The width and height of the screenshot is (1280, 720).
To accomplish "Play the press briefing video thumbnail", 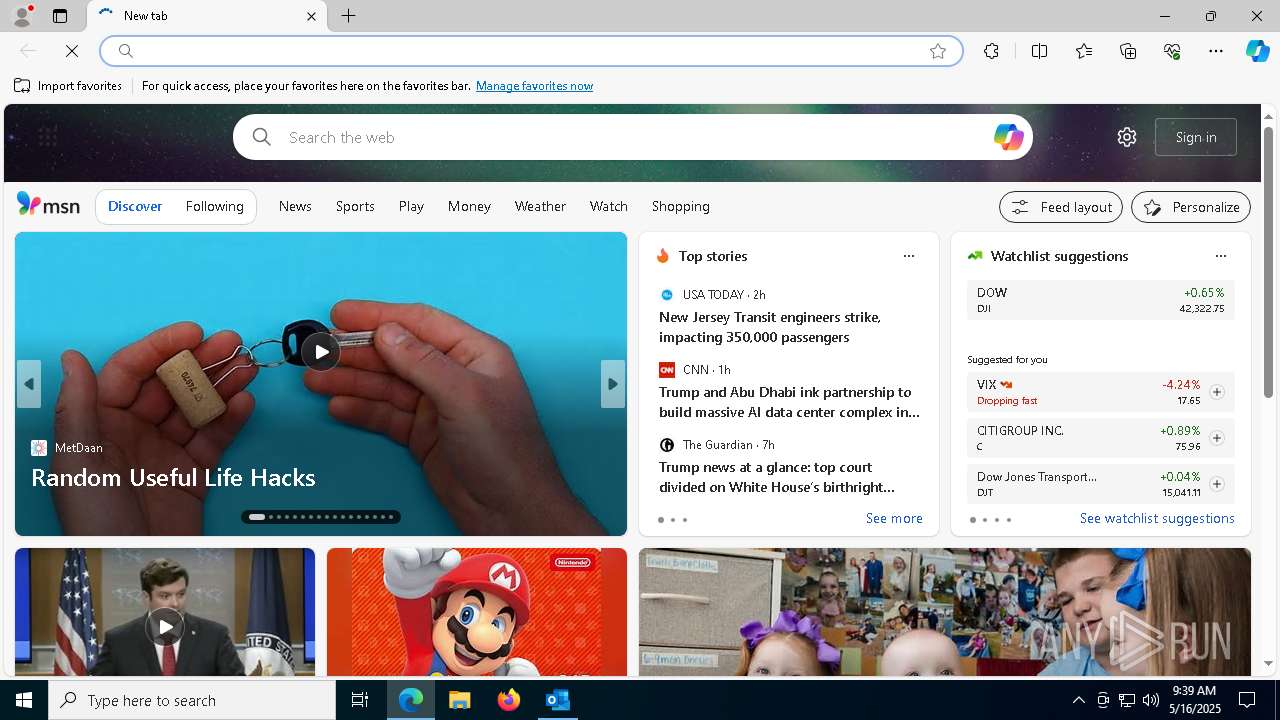I will [165, 627].
